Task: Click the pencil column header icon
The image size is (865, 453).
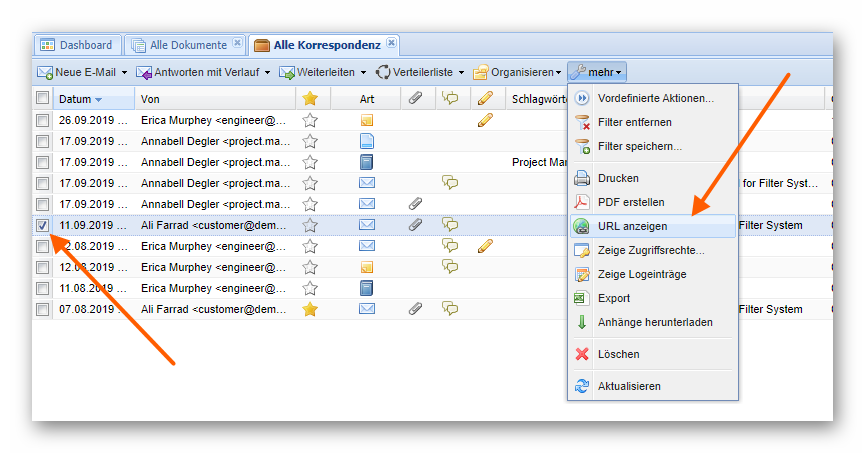Action: coord(485,98)
